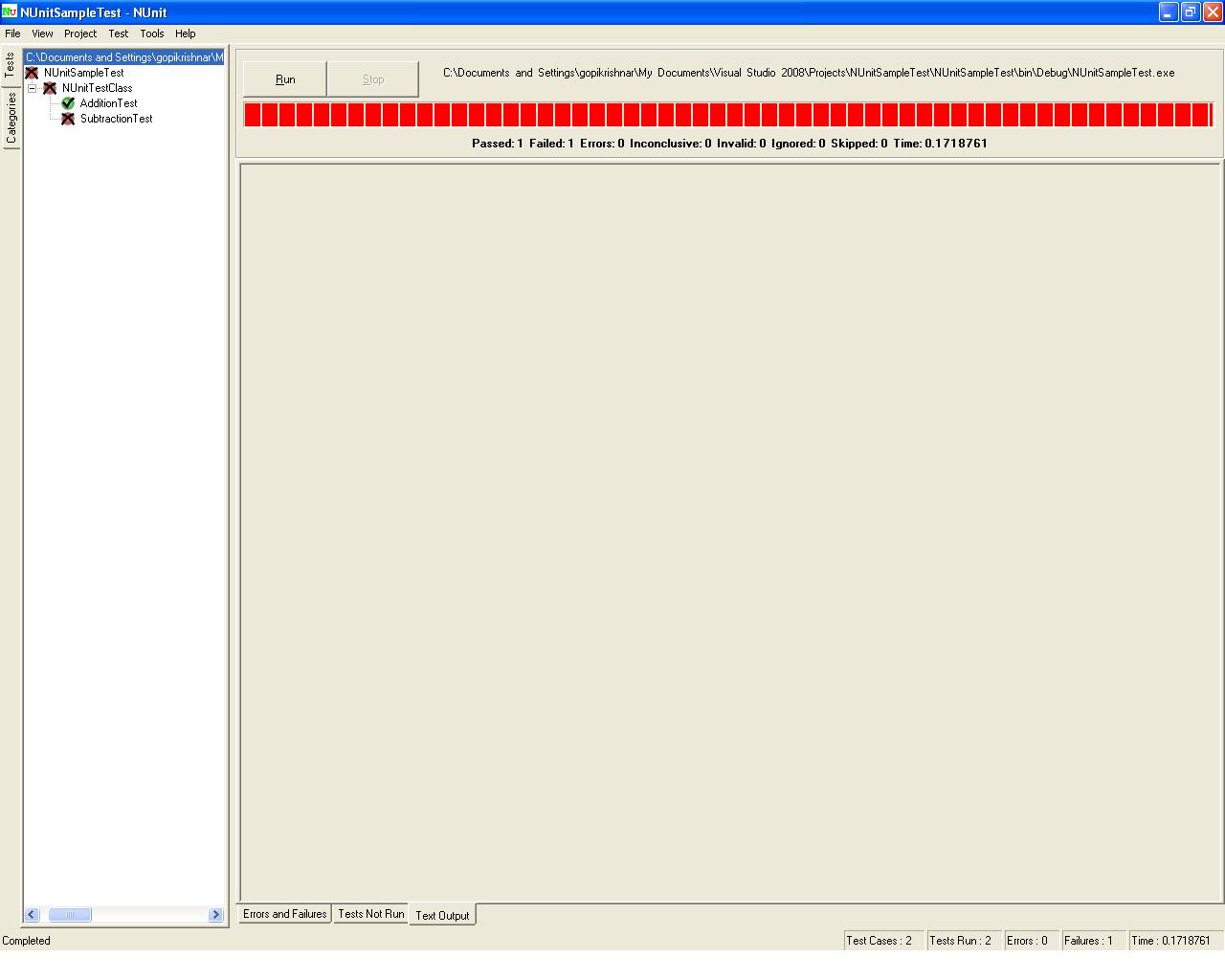Click the tree scrollbar right arrow

215,915
